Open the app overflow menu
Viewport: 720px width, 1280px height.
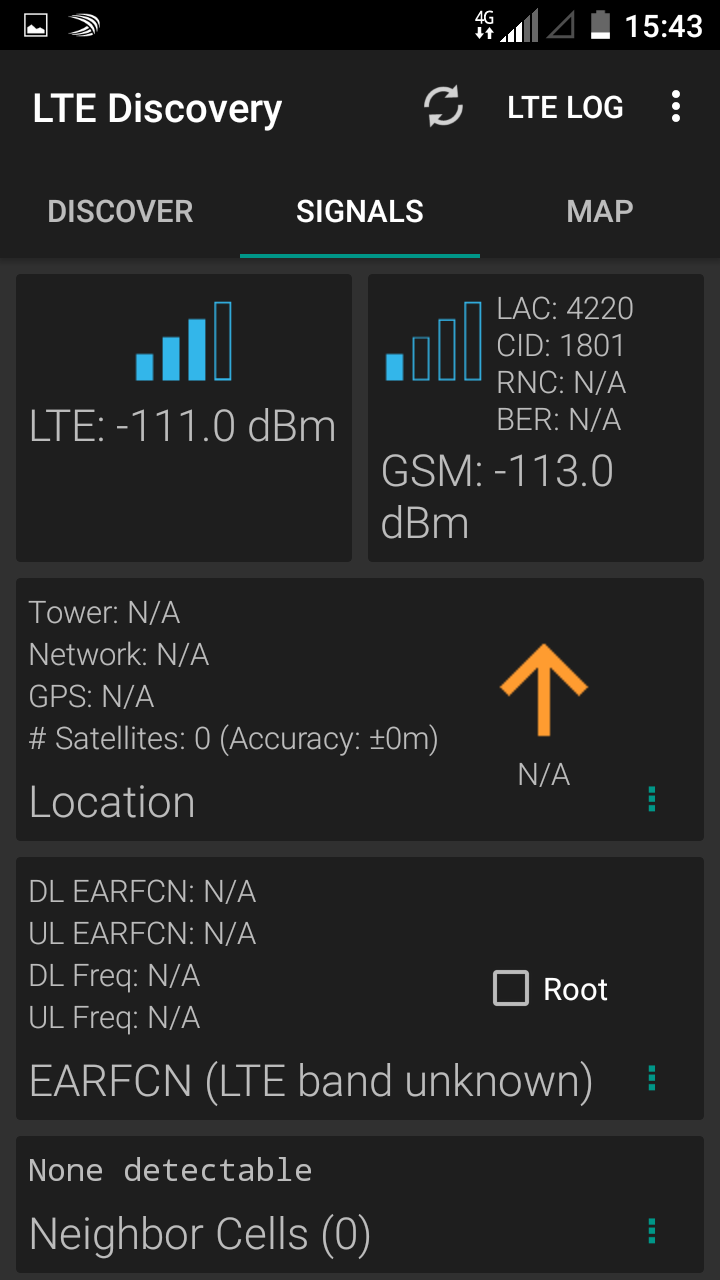[x=676, y=107]
